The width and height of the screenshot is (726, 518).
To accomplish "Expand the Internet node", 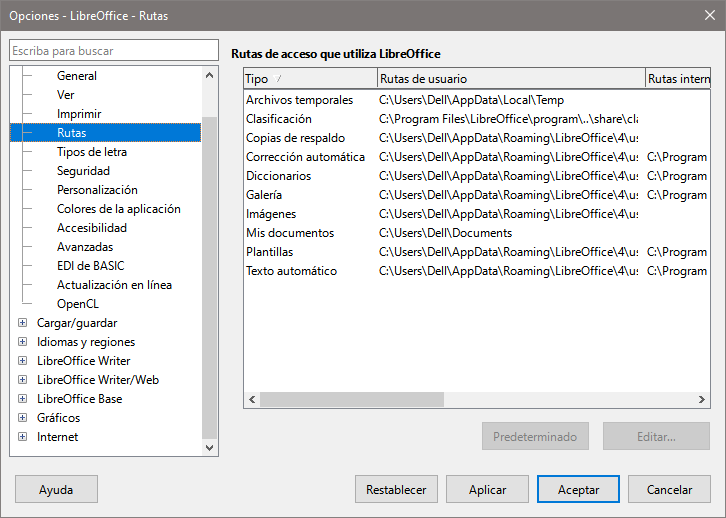I will tap(22, 437).
